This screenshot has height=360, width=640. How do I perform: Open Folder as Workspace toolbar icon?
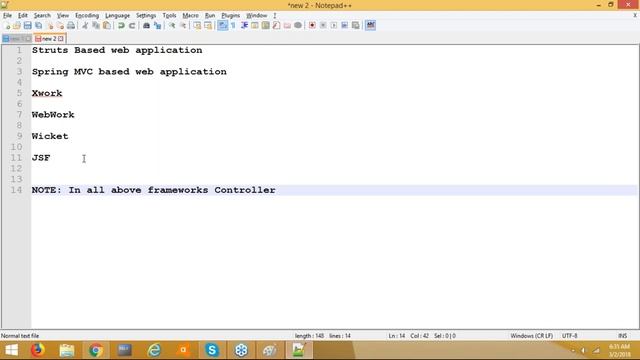[x=287, y=25]
